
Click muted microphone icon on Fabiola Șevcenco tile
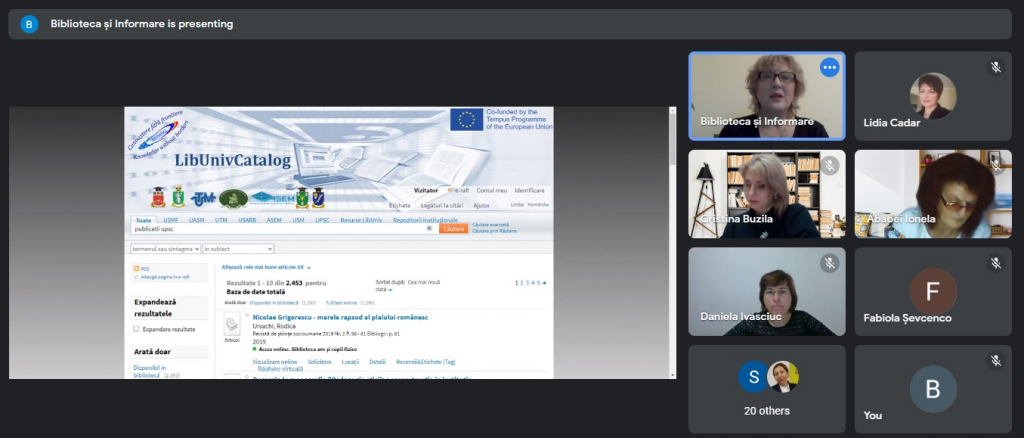[x=995, y=263]
